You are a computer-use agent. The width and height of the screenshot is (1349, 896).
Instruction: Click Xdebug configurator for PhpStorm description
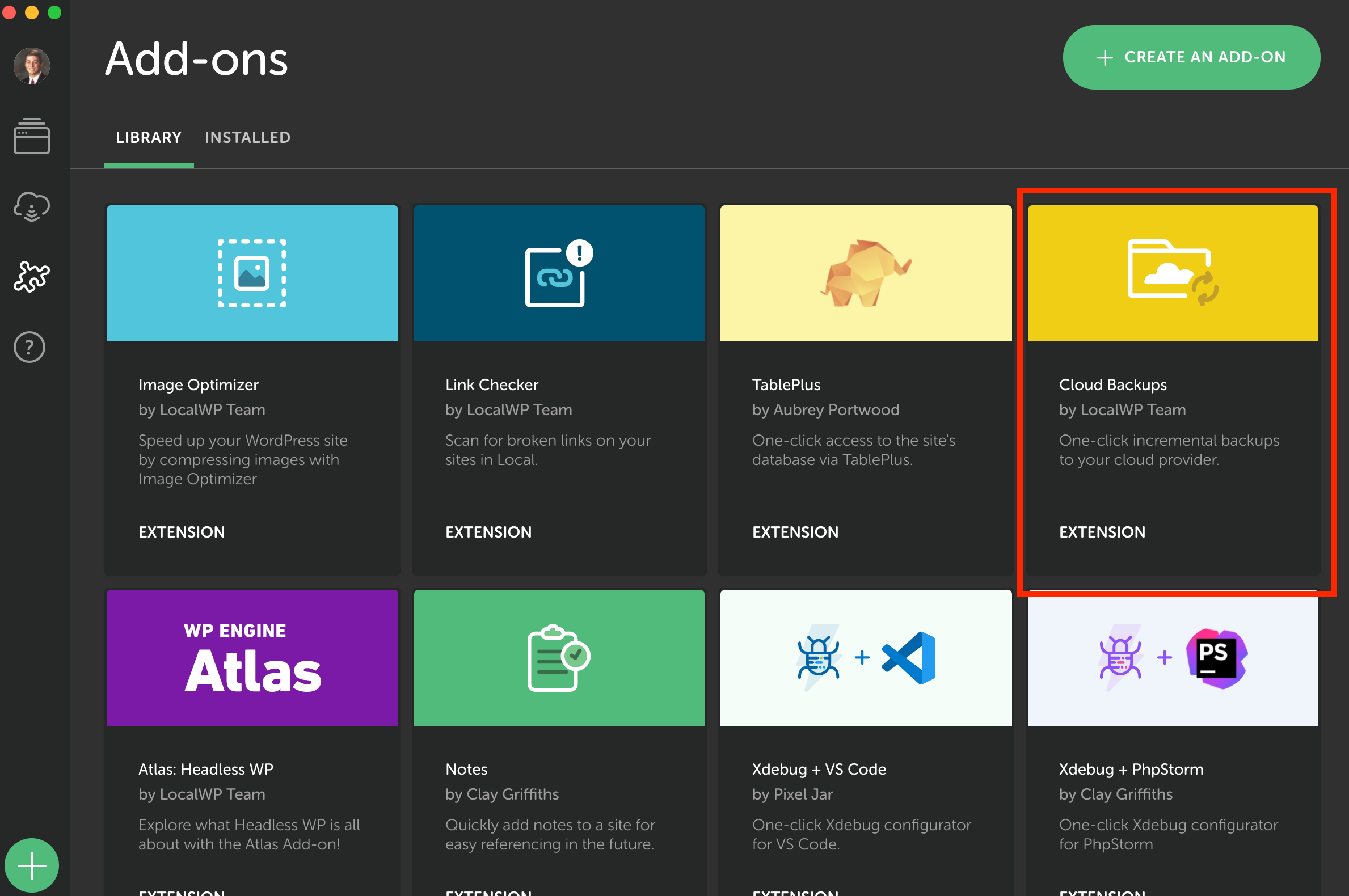pyautogui.click(x=1169, y=834)
